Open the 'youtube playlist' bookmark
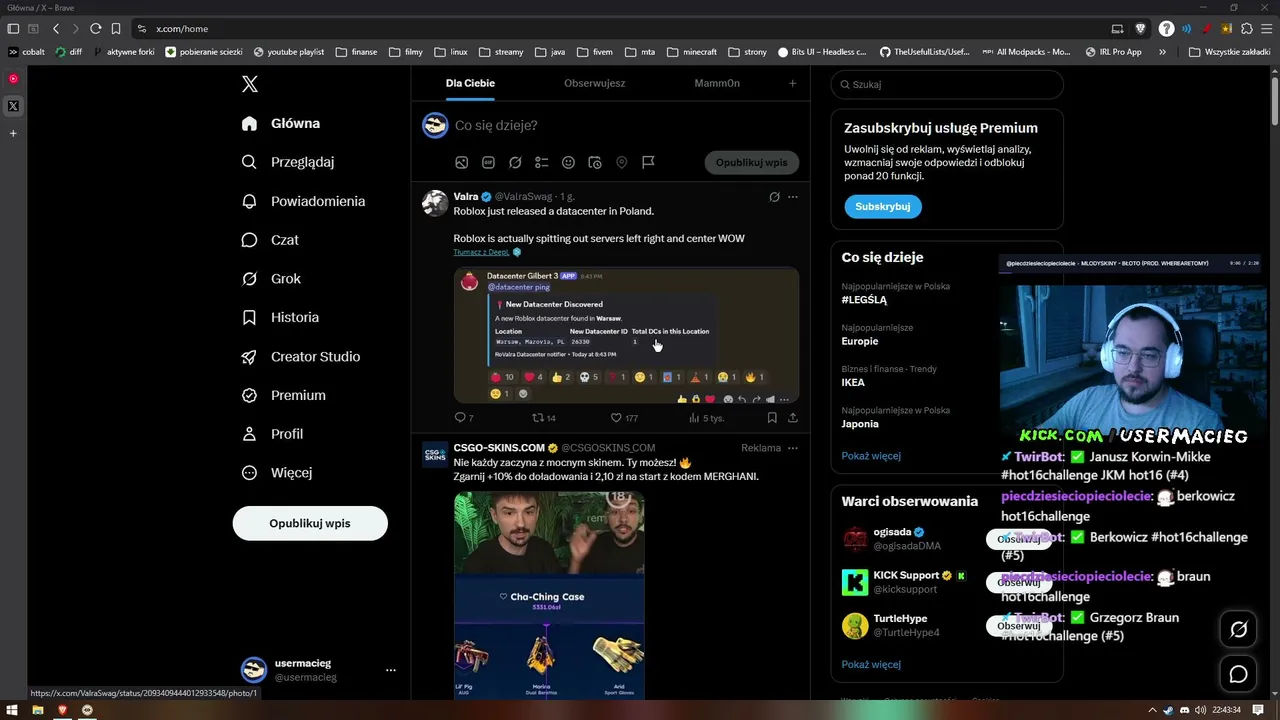This screenshot has width=1280, height=720. coord(289,52)
